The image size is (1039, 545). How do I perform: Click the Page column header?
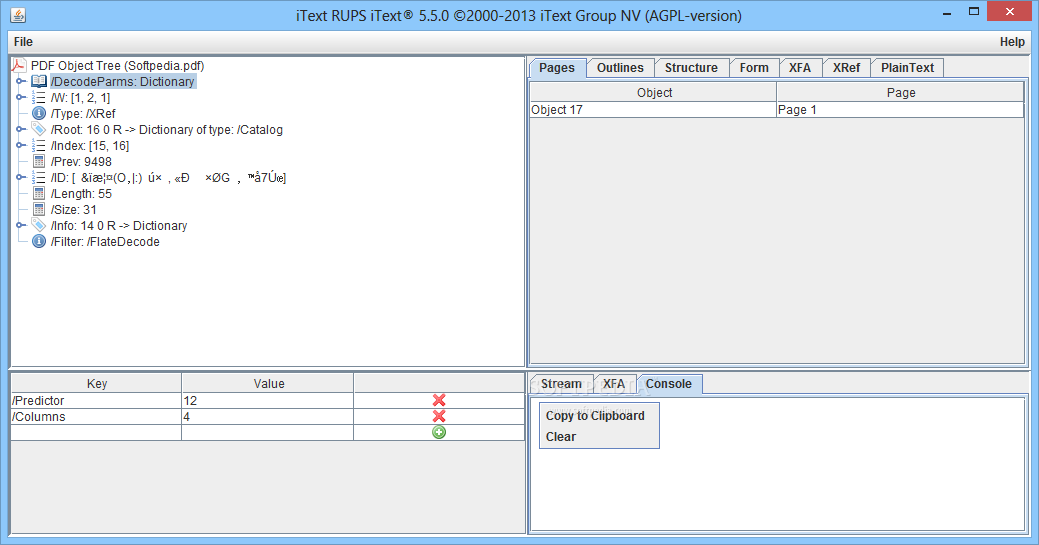901,92
